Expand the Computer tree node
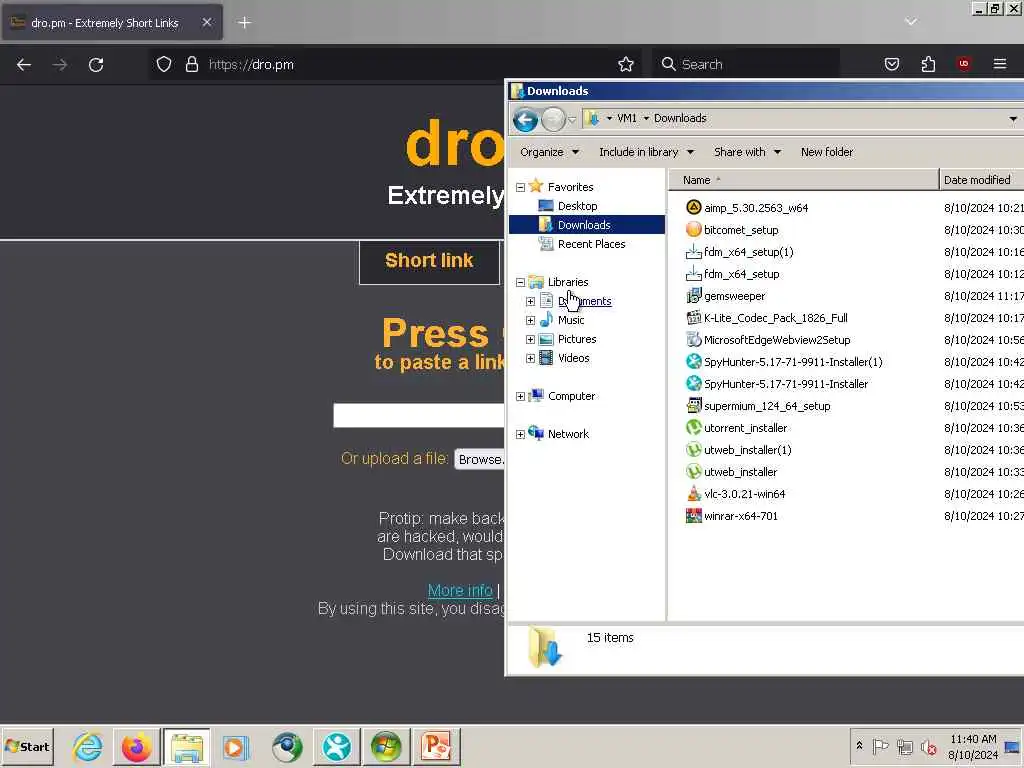Screen dimensions: 1024x768 [520, 396]
